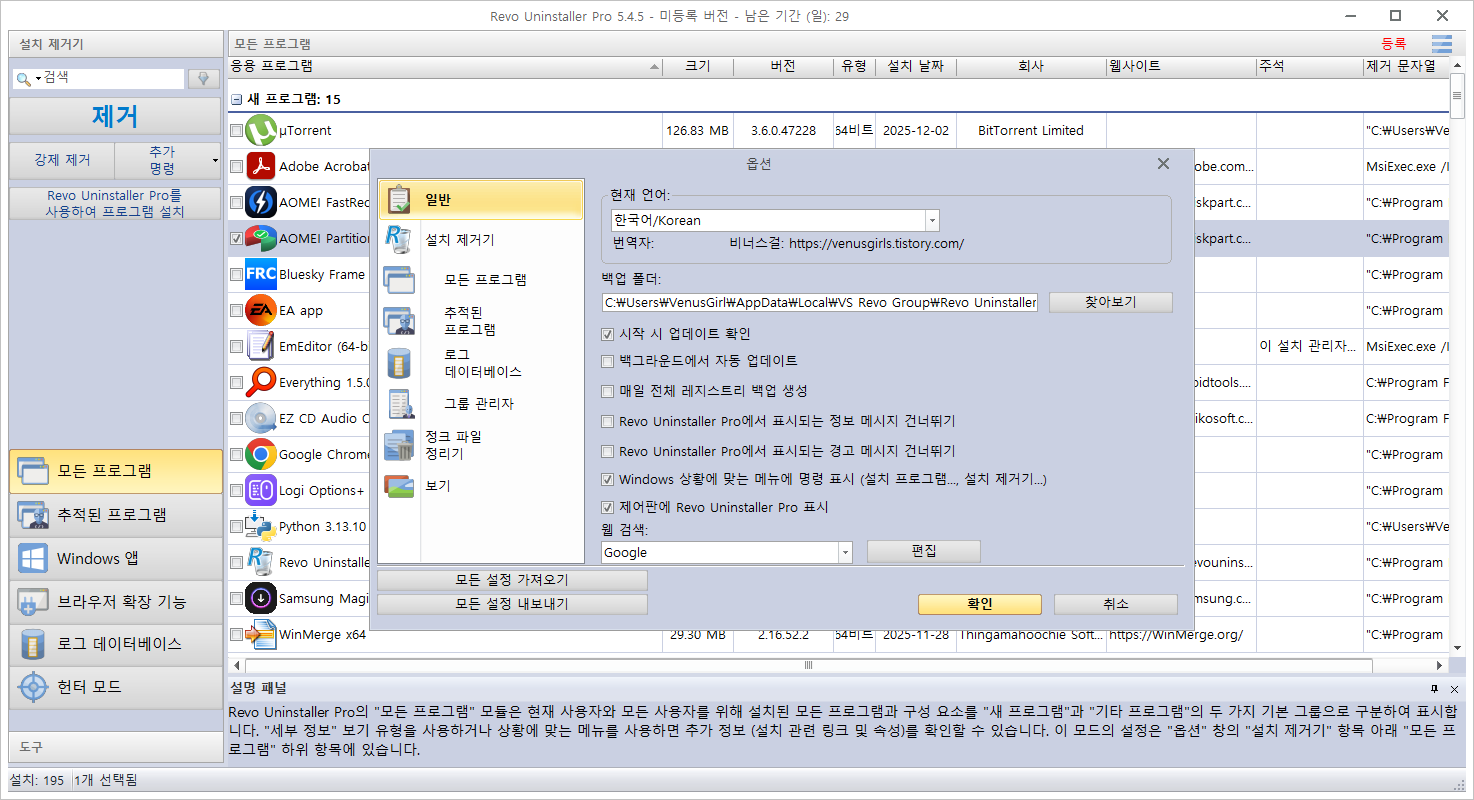This screenshot has height=800, width=1474.
Task: Select 모든 프로그램 in the options category list
Action: [x=481, y=280]
